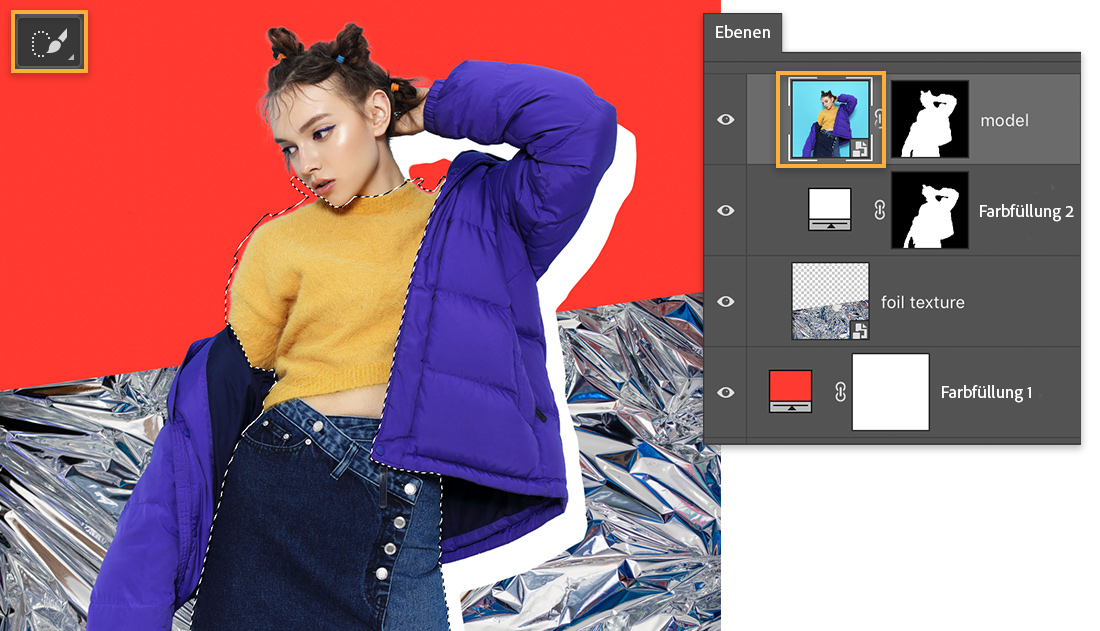
Task: Click the foil texture layer name
Action: tap(923, 303)
